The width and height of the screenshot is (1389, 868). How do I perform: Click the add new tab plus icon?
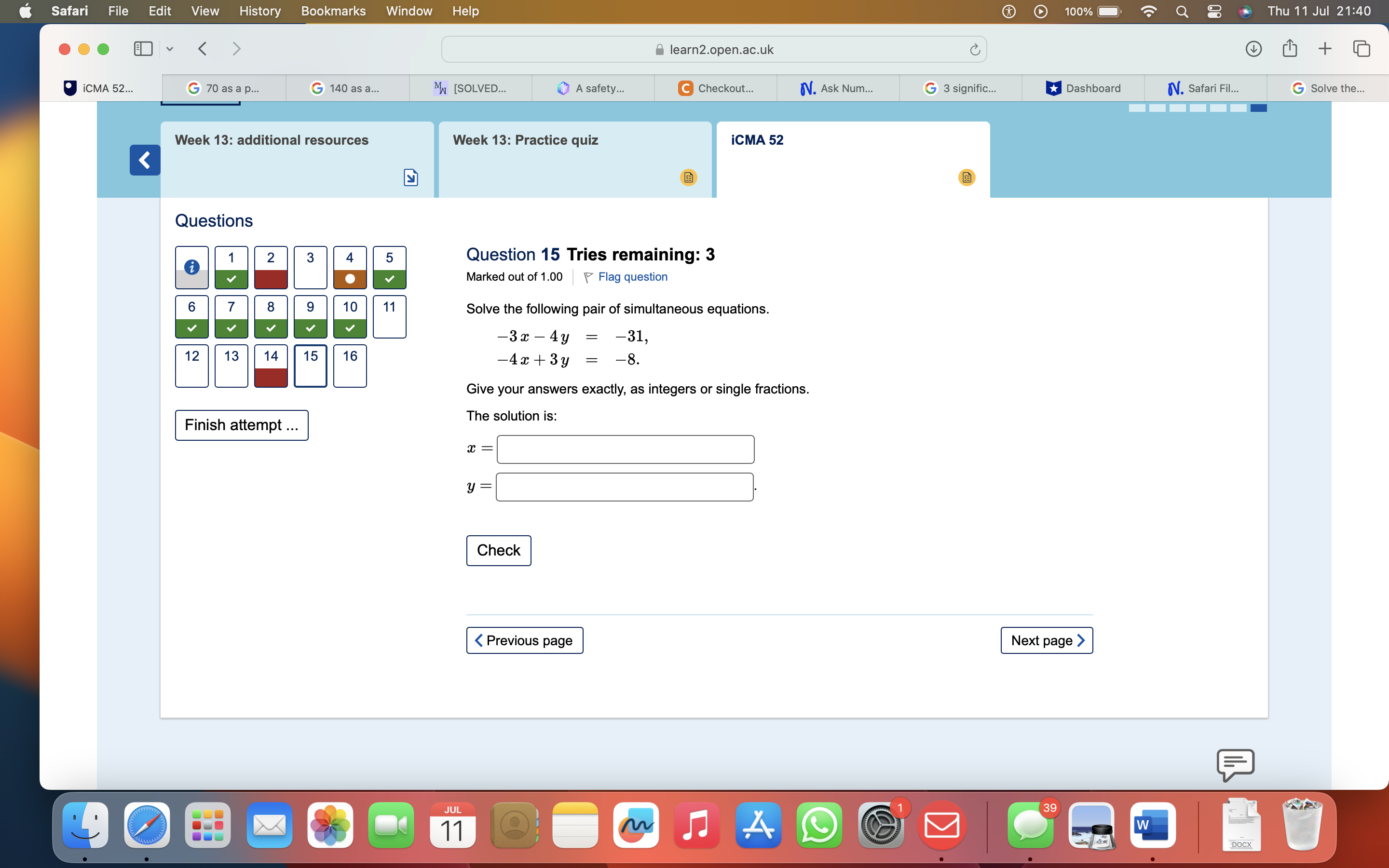pyautogui.click(x=1325, y=49)
